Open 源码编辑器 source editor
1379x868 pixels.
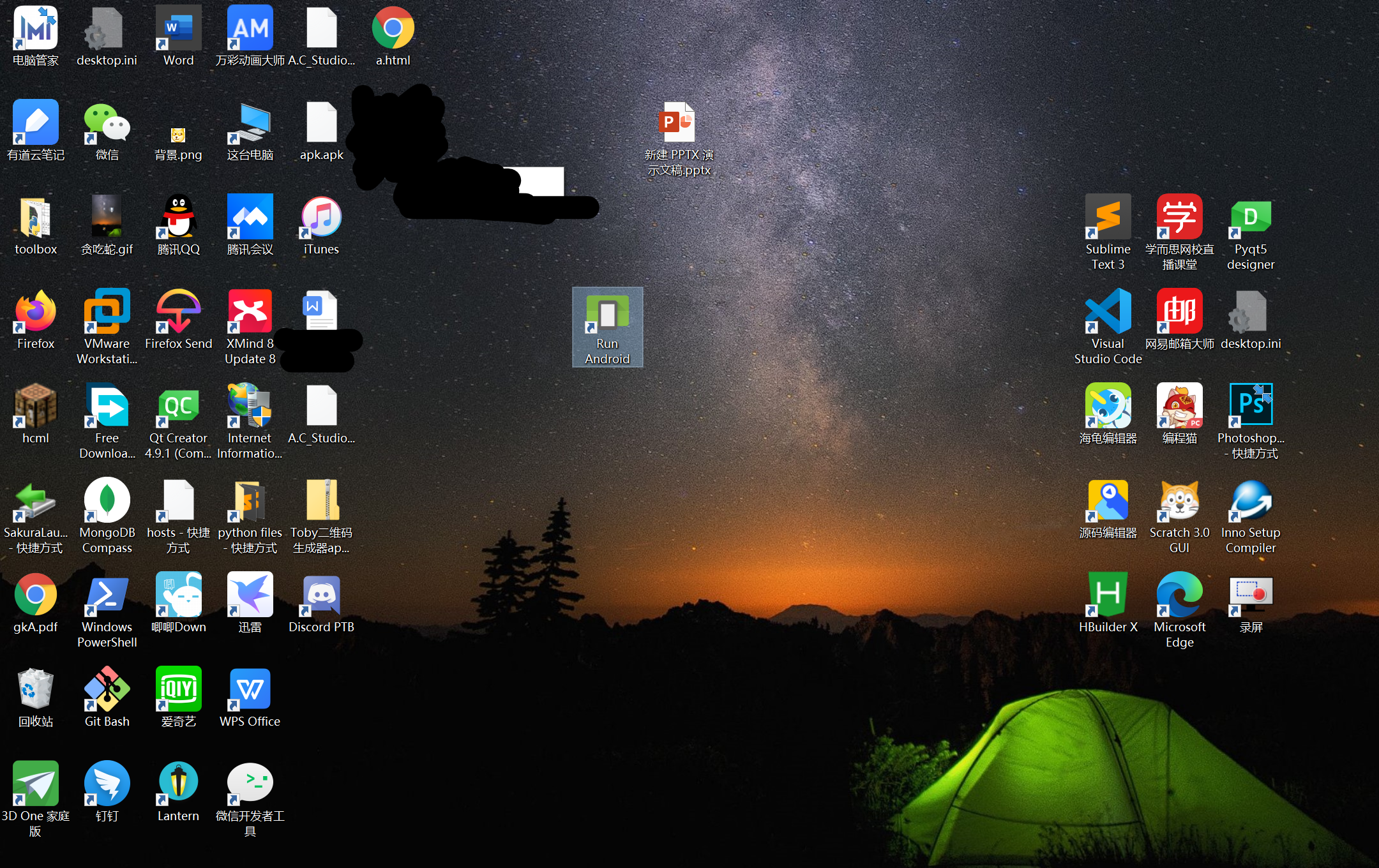[1108, 509]
